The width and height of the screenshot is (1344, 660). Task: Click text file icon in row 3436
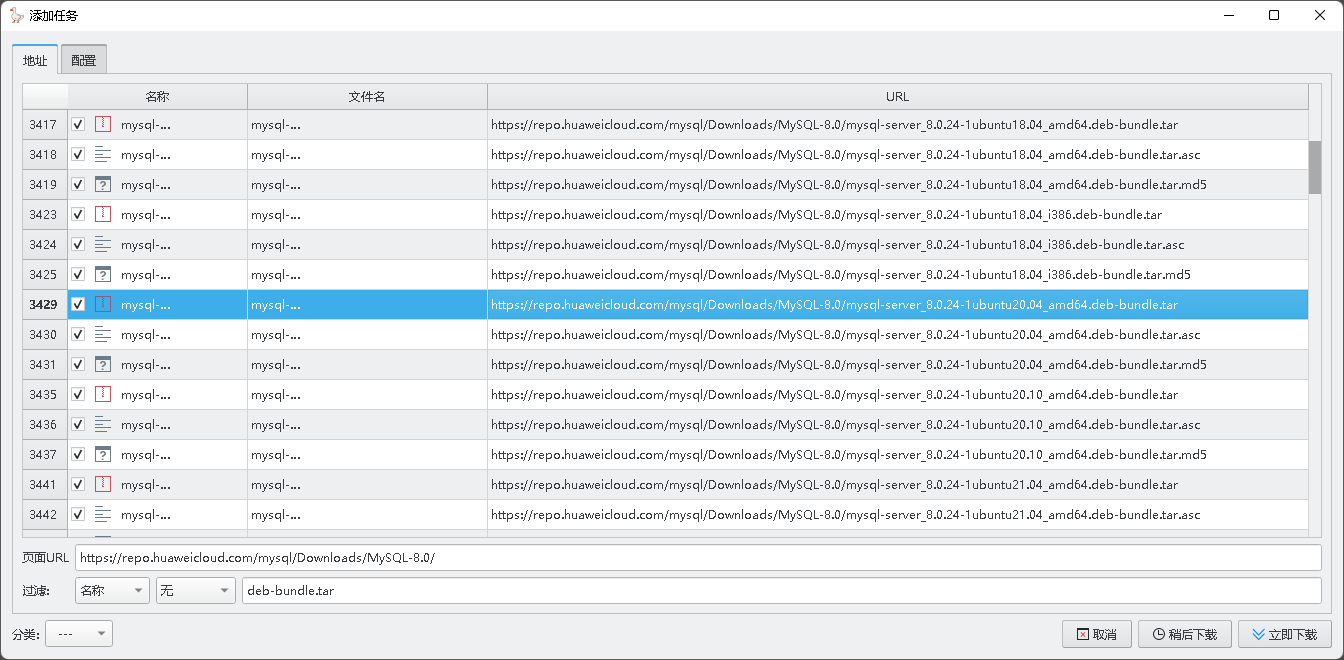pos(103,425)
